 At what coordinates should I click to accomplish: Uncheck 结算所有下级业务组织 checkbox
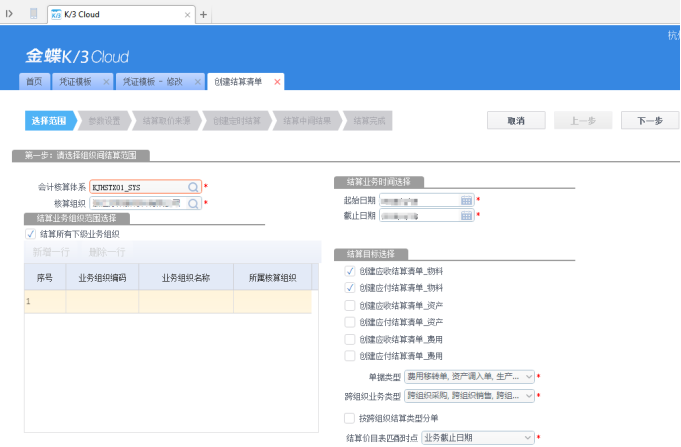(x=31, y=234)
